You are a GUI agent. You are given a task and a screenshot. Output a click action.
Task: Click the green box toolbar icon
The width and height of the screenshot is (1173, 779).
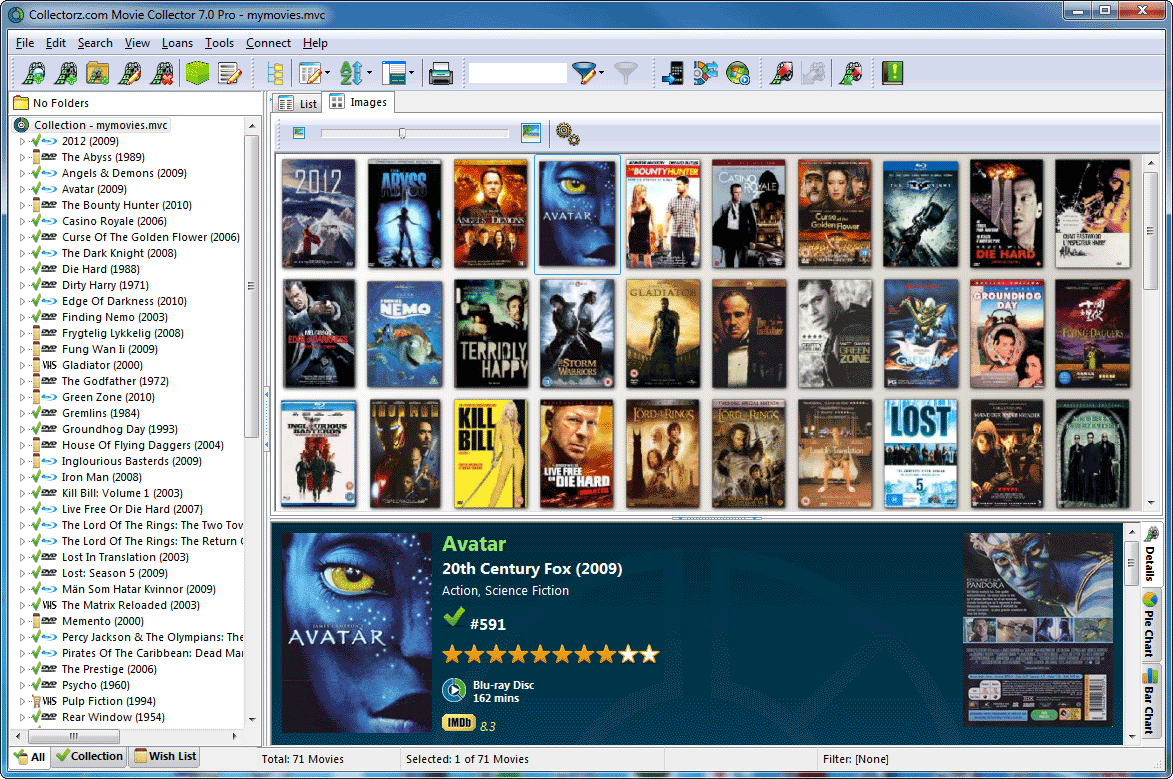(x=197, y=73)
